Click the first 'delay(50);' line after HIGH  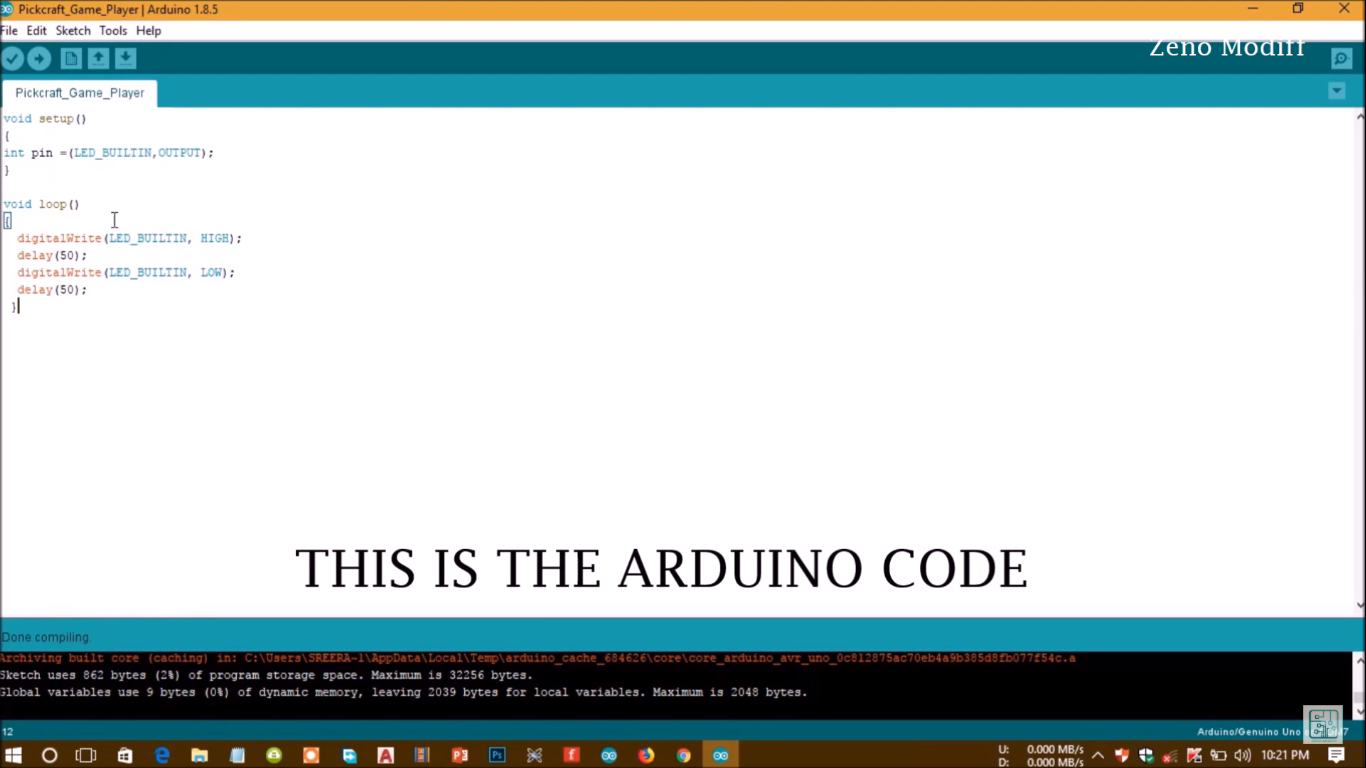(x=52, y=256)
